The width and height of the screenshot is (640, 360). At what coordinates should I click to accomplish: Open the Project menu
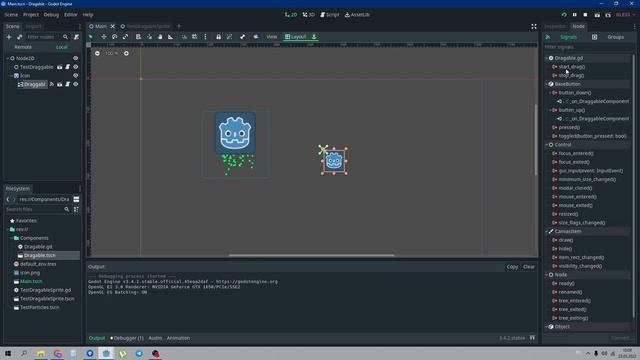tap(31, 15)
